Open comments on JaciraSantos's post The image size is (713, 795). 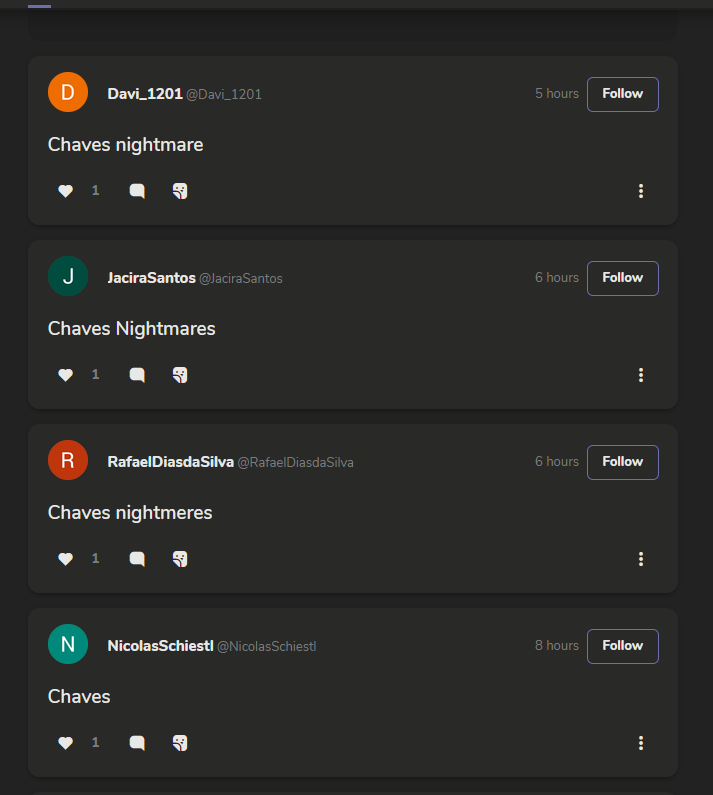pos(137,375)
